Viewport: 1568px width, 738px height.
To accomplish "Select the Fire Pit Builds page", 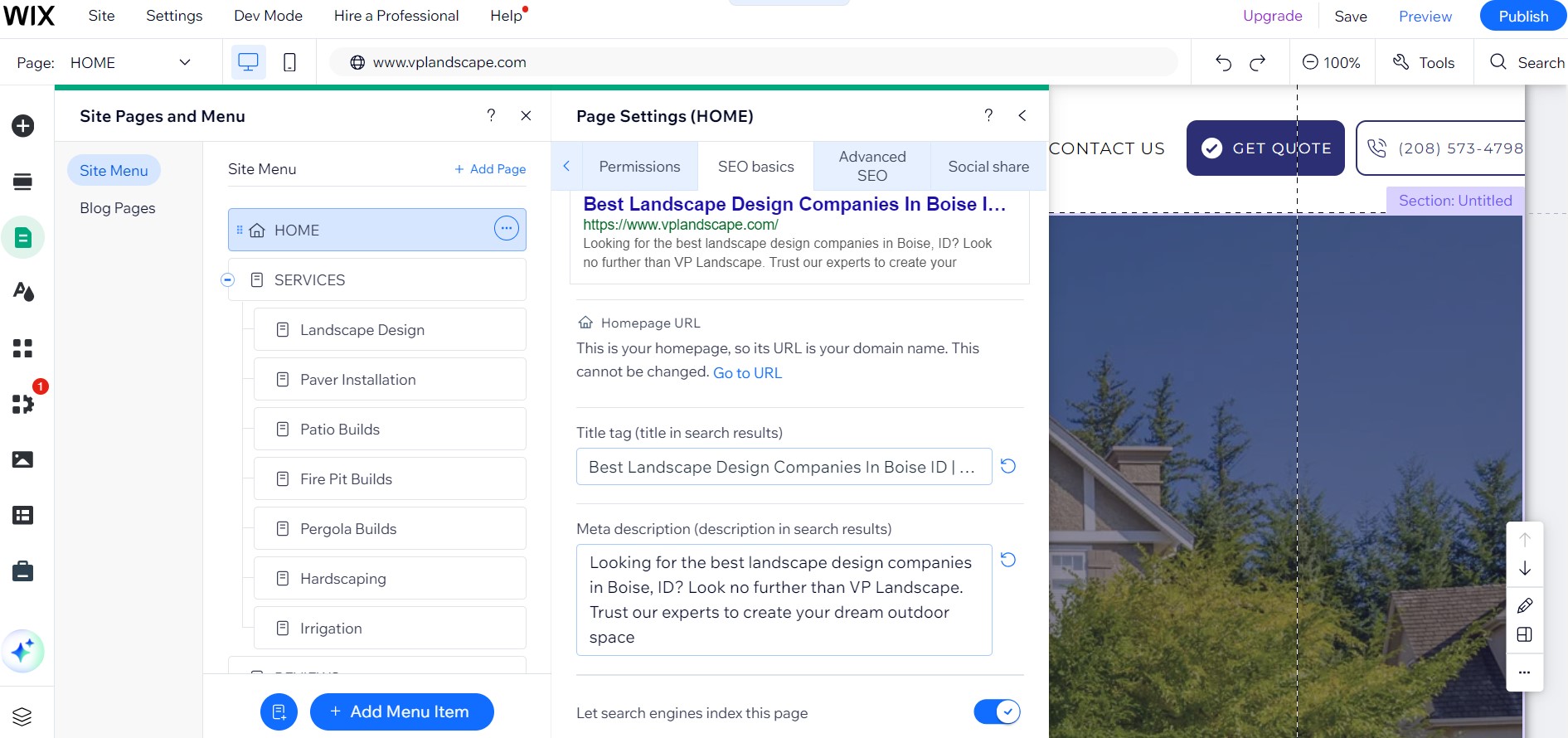I will tap(390, 479).
